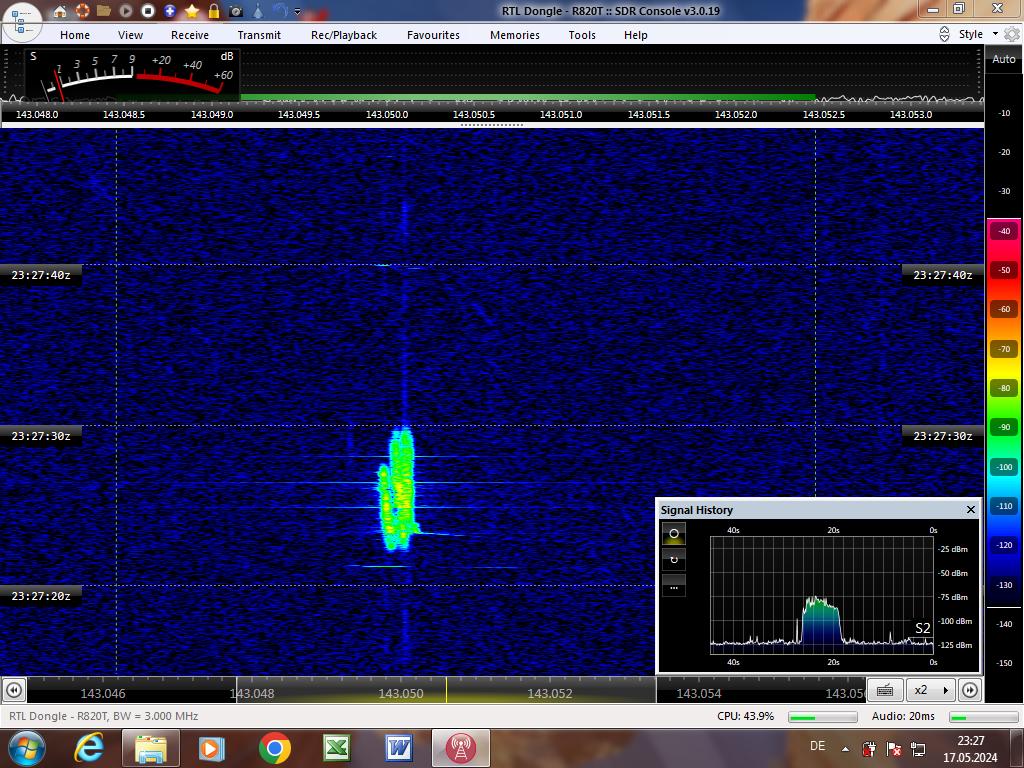Viewport: 1024px width, 768px height.
Task: Start the radio with the play icon
Action: [126, 10]
